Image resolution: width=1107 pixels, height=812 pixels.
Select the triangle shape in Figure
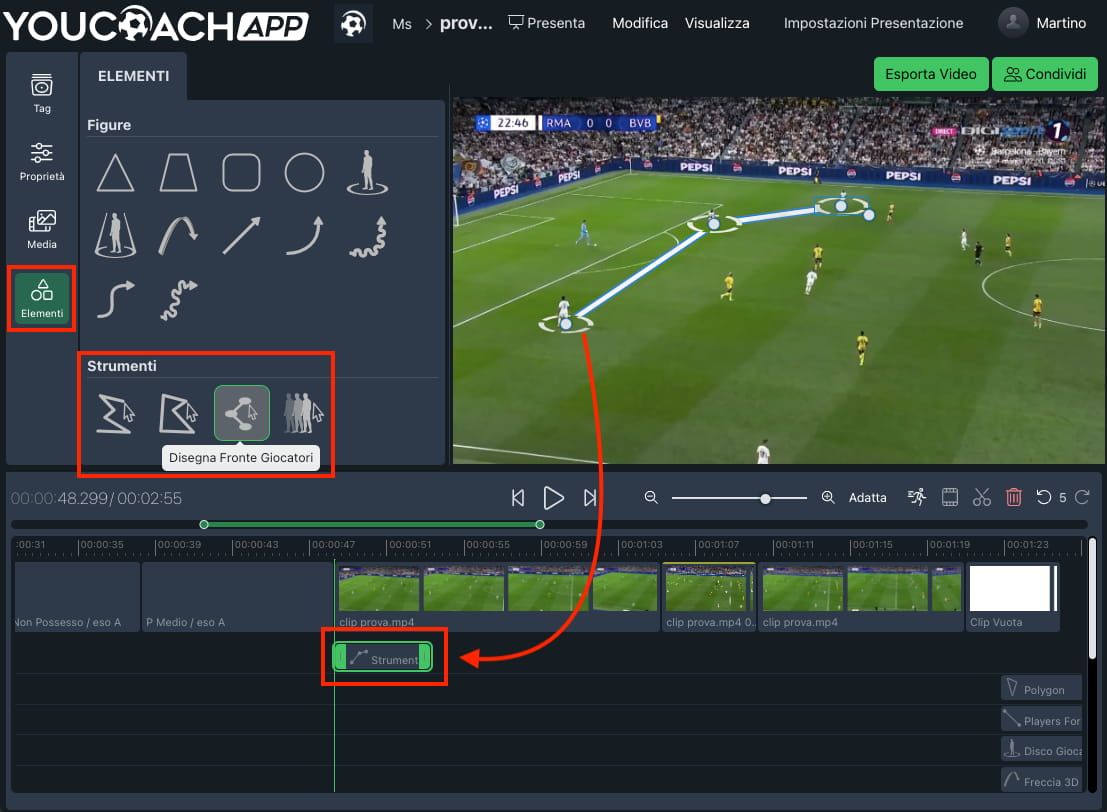[115, 172]
